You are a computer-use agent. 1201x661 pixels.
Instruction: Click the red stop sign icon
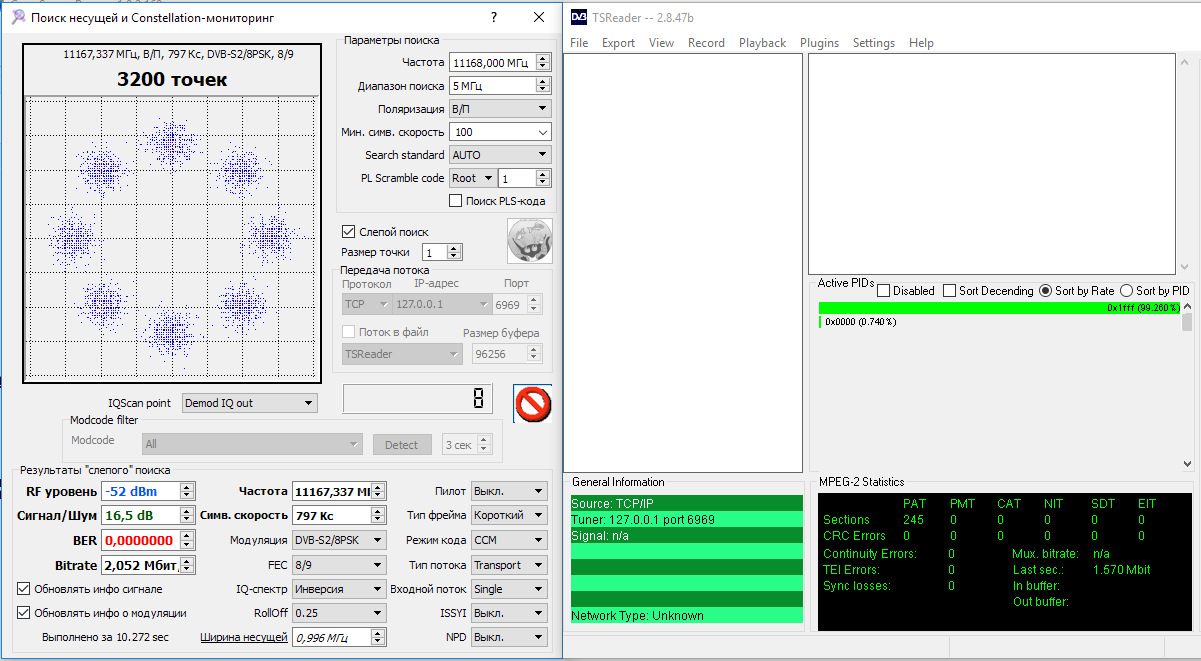[532, 404]
